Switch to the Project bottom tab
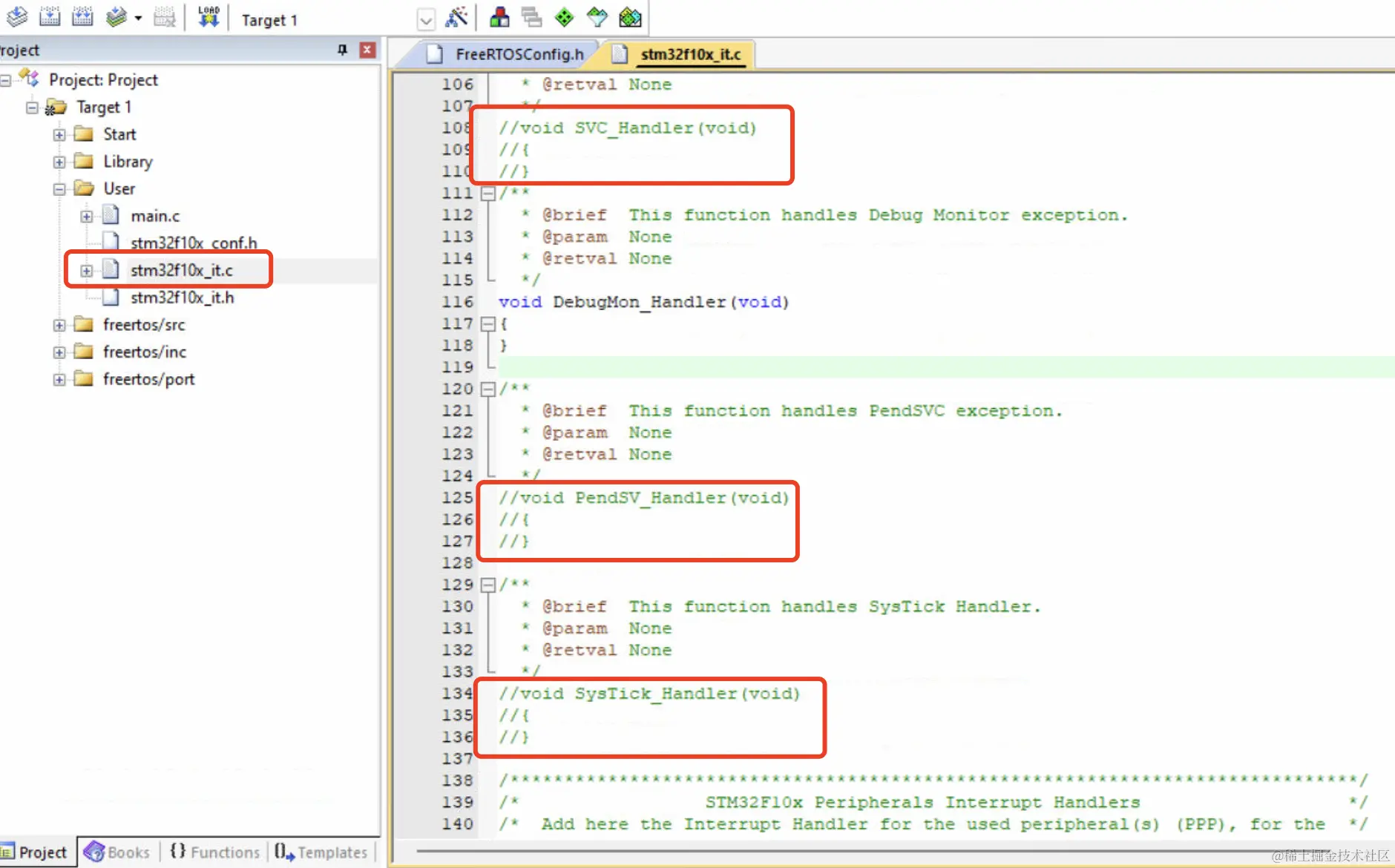 coord(36,852)
